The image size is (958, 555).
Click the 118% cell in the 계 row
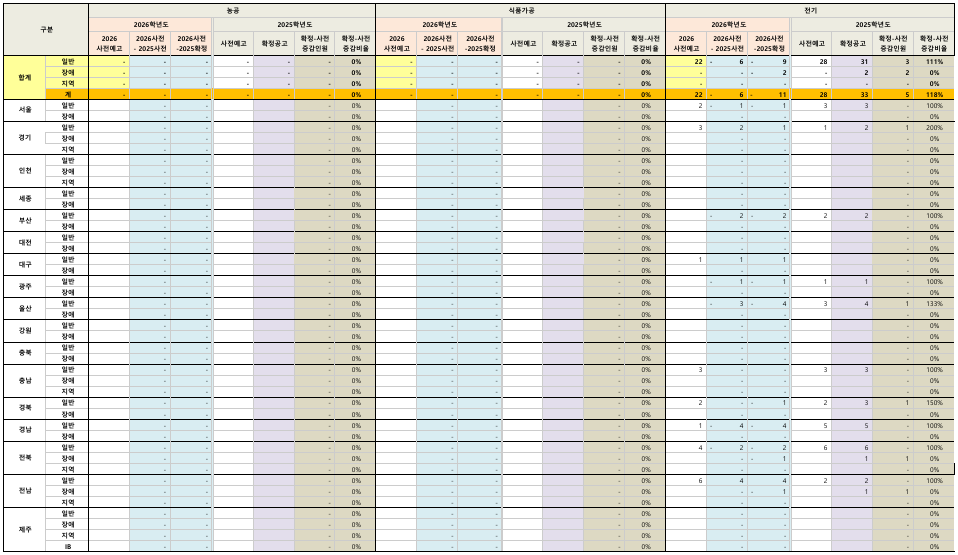pos(934,95)
